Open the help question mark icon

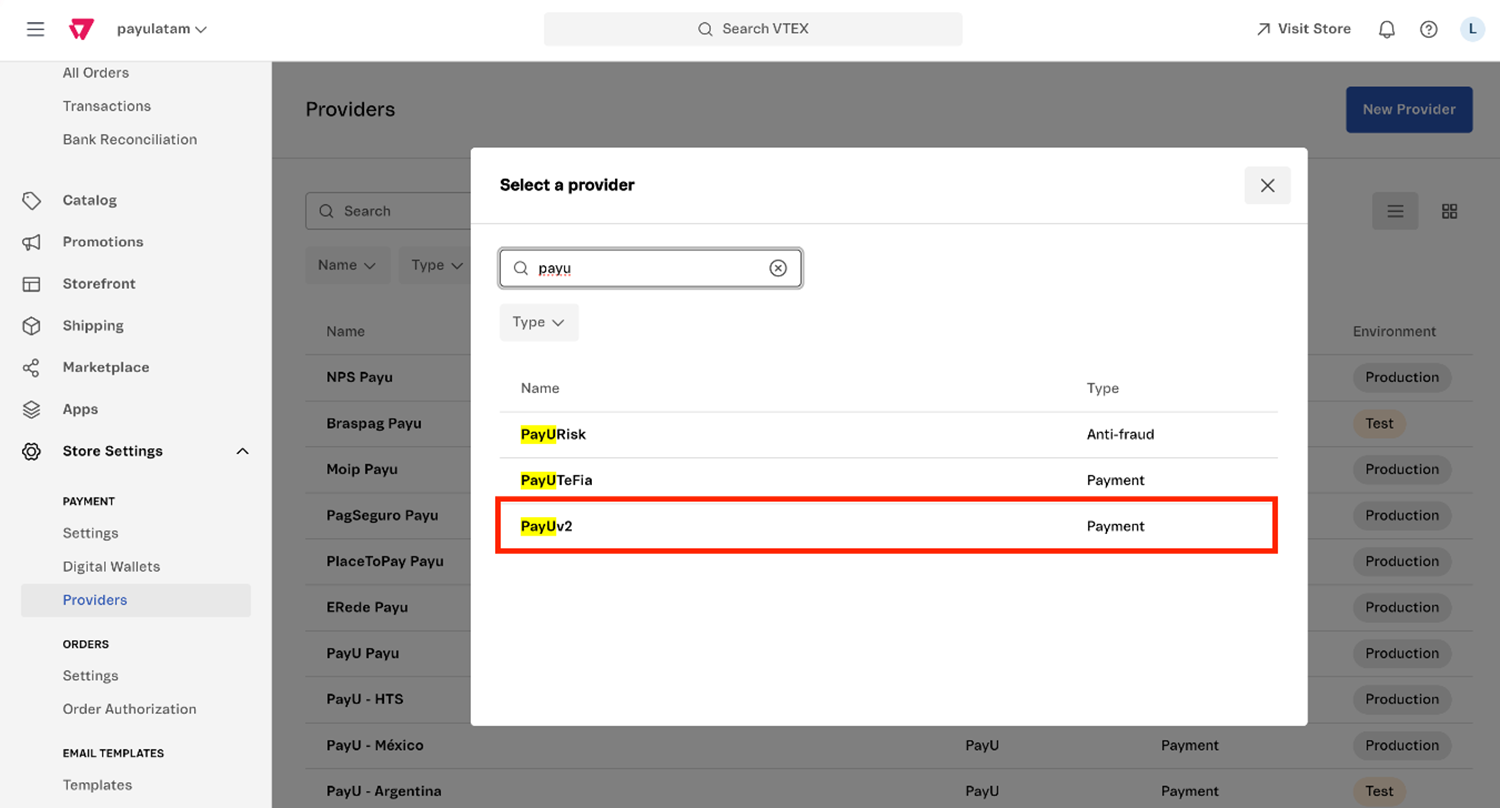point(1429,29)
